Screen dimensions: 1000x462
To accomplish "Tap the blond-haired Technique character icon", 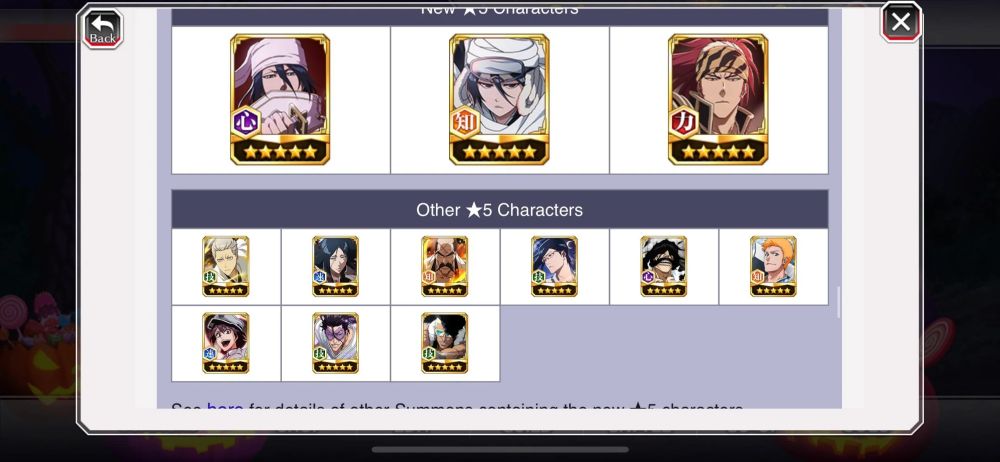I will [226, 266].
